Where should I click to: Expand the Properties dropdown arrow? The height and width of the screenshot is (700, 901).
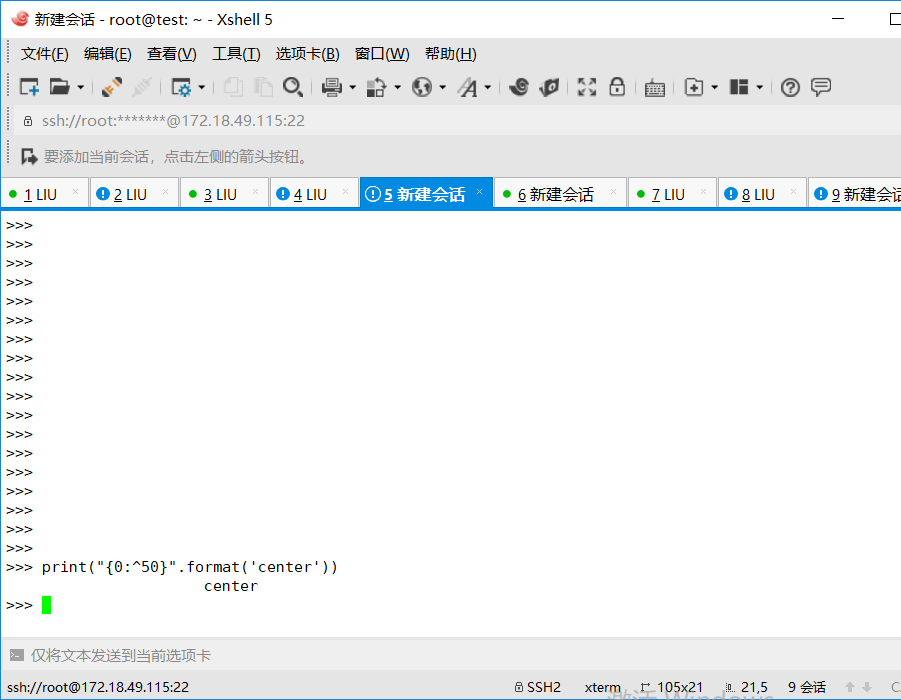coord(202,87)
